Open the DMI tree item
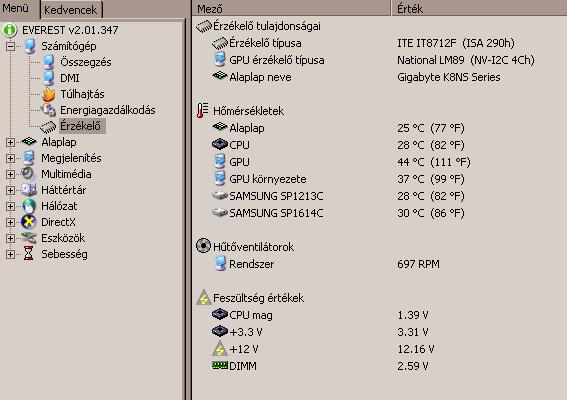Screen dimensions: 567x400 coord(69,78)
